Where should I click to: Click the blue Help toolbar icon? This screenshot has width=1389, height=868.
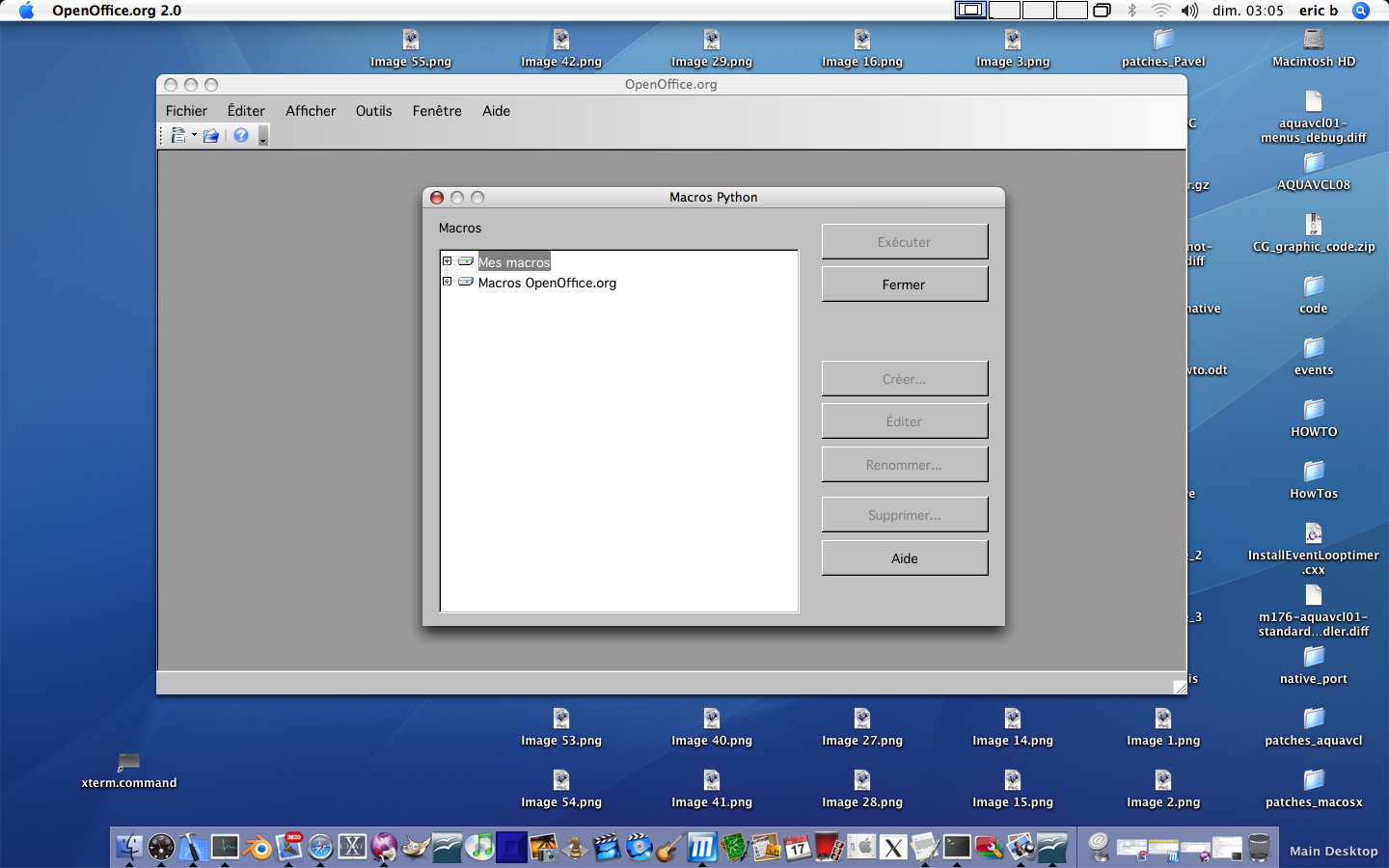tap(241, 136)
